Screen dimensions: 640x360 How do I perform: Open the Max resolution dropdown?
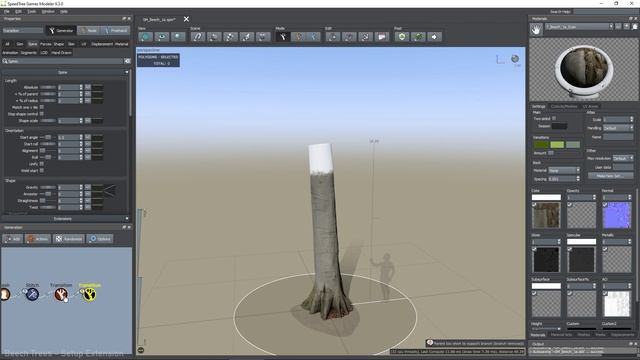tap(623, 158)
